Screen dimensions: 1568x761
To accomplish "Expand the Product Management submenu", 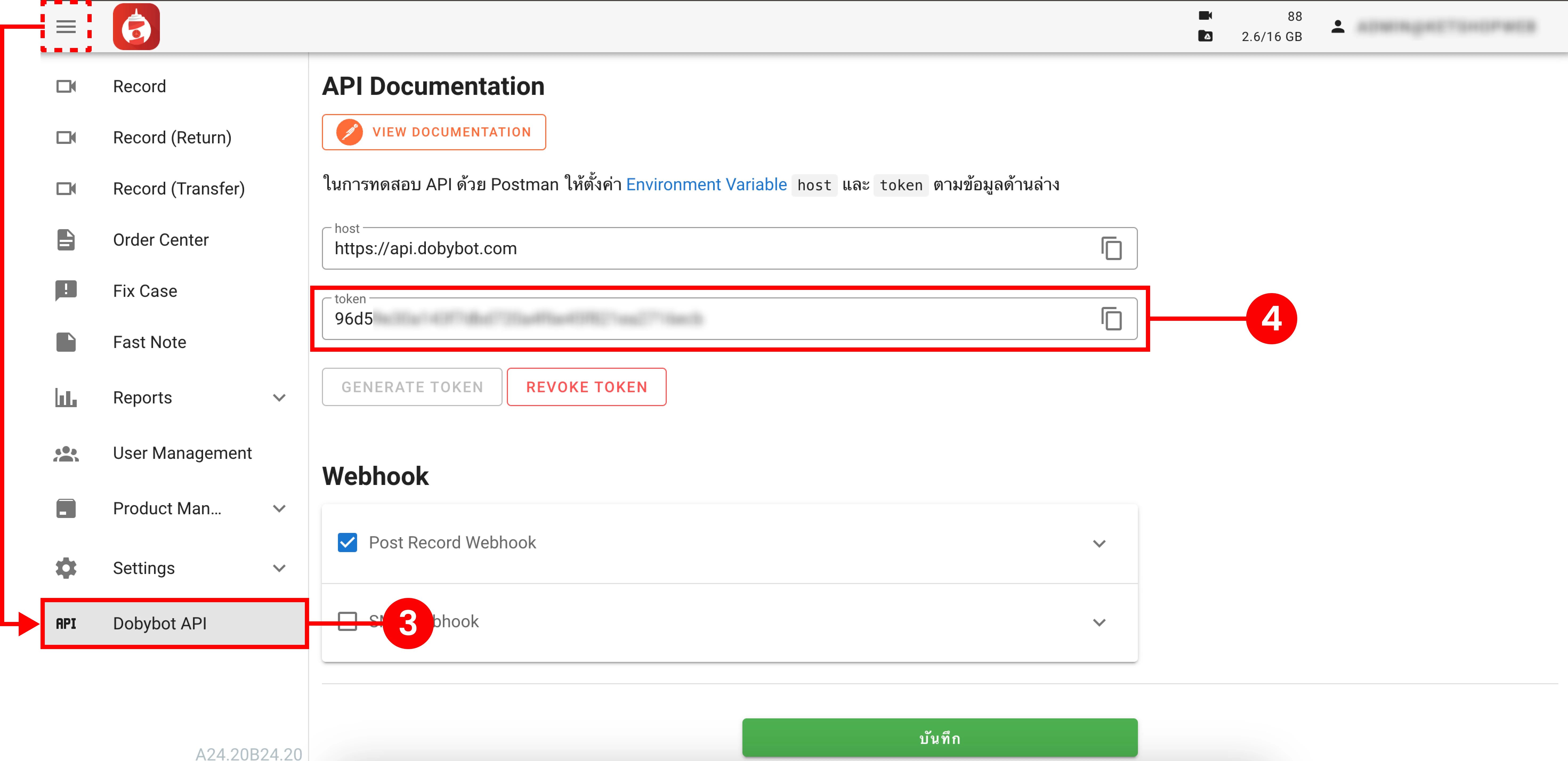I will (279, 509).
